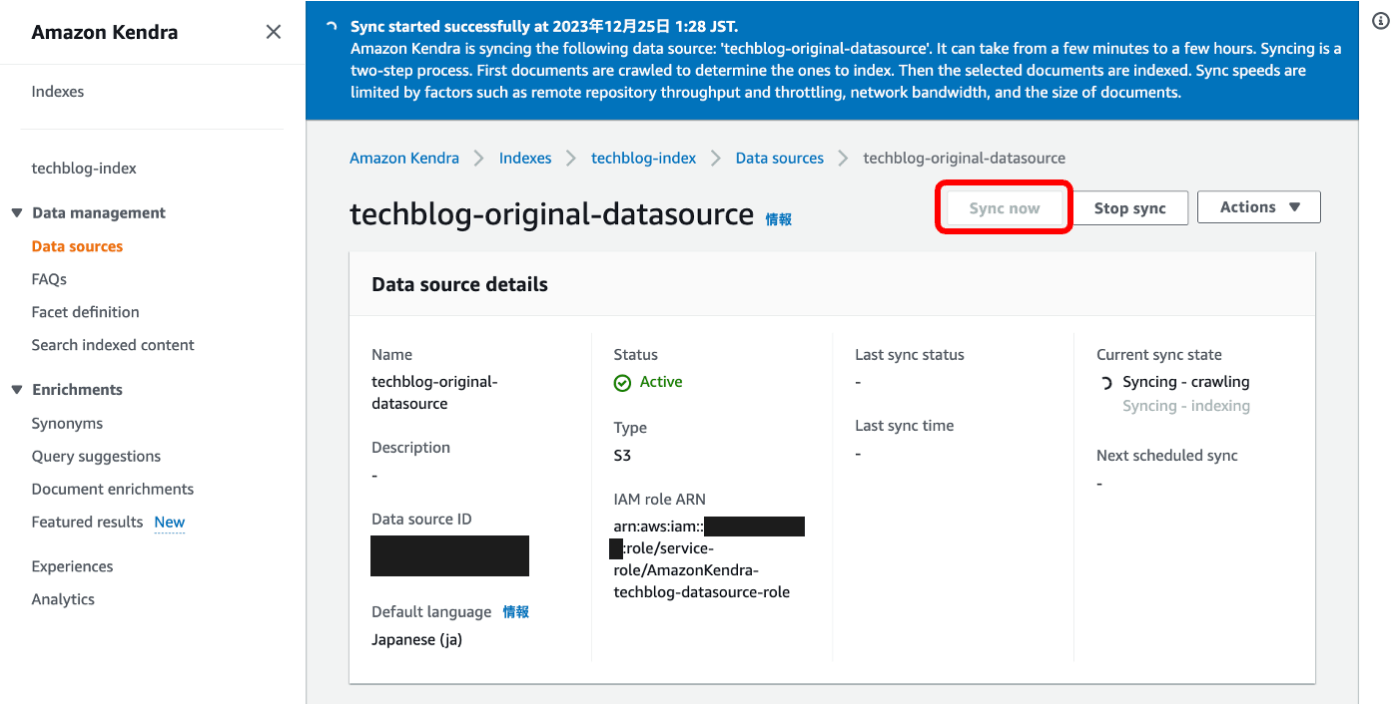
Task: Click 情報 link beside Default language
Action: point(516,612)
